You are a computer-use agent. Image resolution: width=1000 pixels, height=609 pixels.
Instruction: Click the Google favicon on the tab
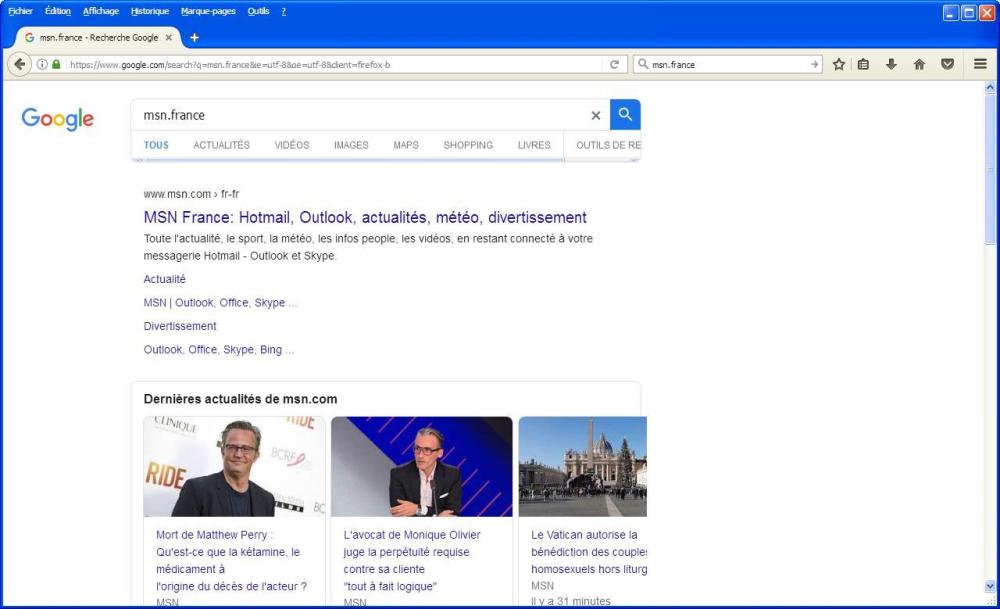[29, 38]
